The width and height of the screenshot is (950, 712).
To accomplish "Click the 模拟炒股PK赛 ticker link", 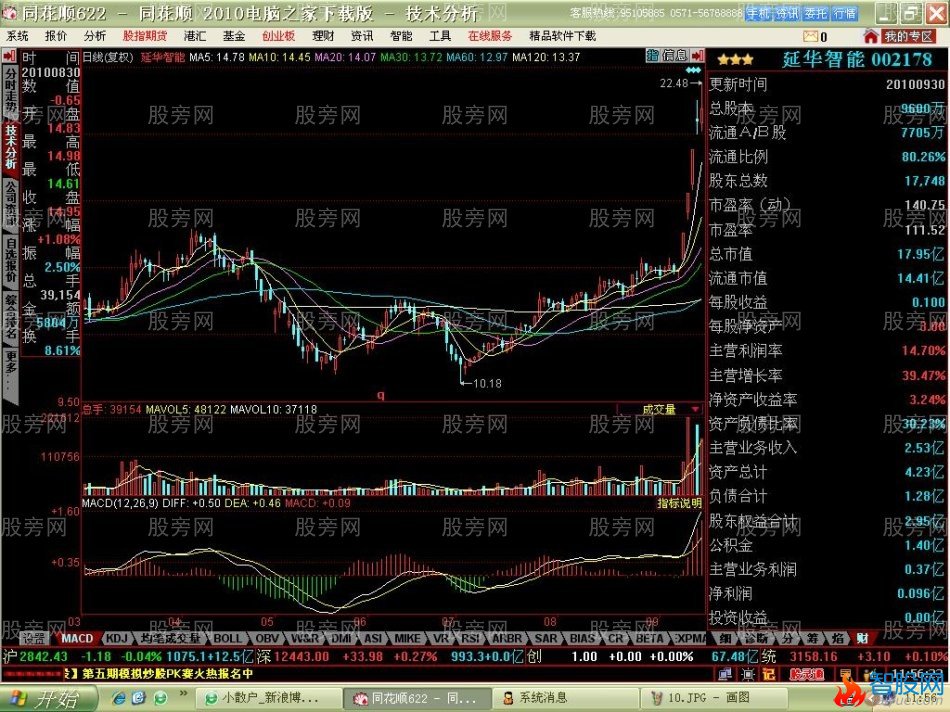I will tap(168, 673).
